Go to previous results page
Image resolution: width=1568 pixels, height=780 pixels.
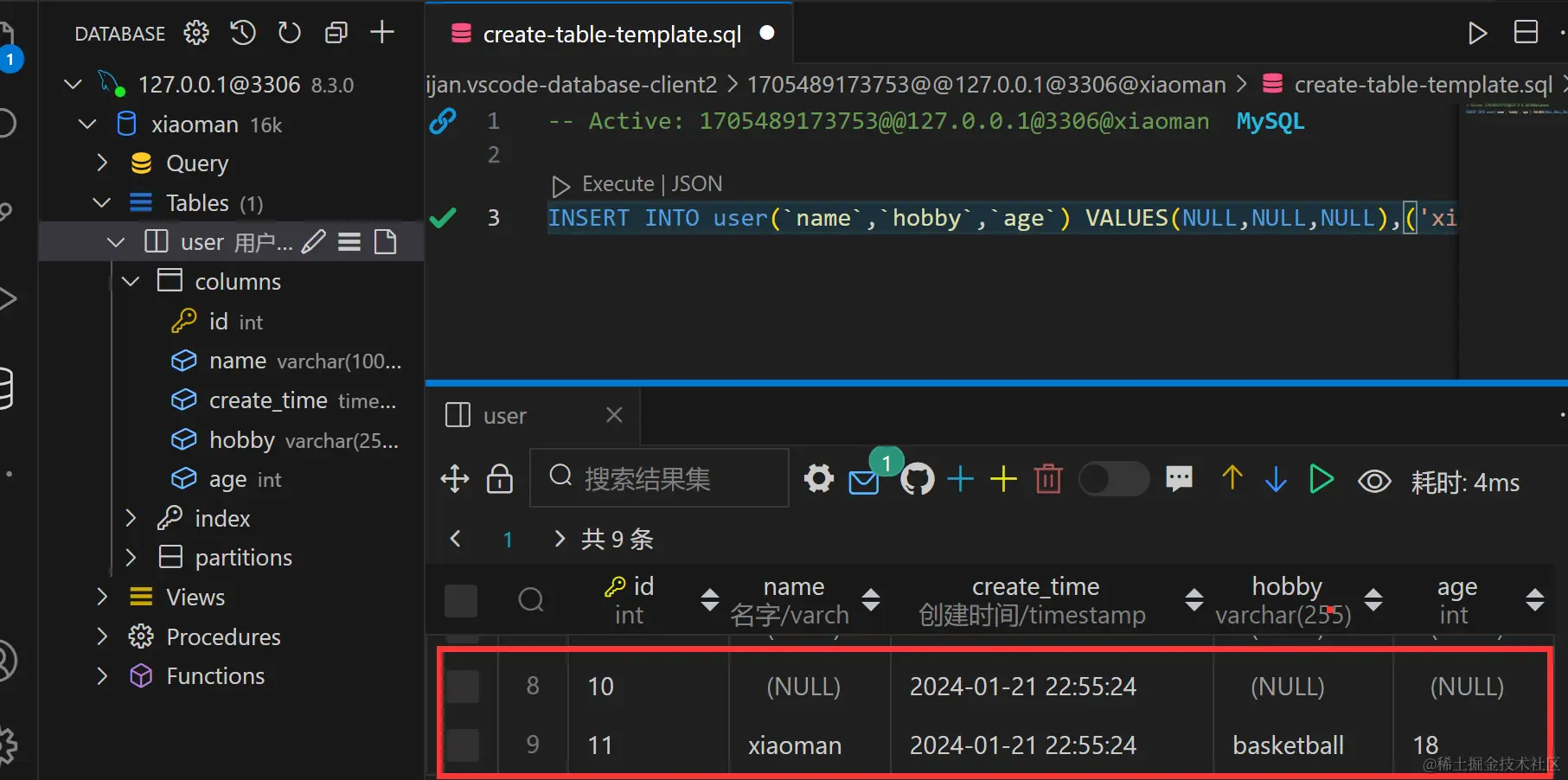pos(456,539)
